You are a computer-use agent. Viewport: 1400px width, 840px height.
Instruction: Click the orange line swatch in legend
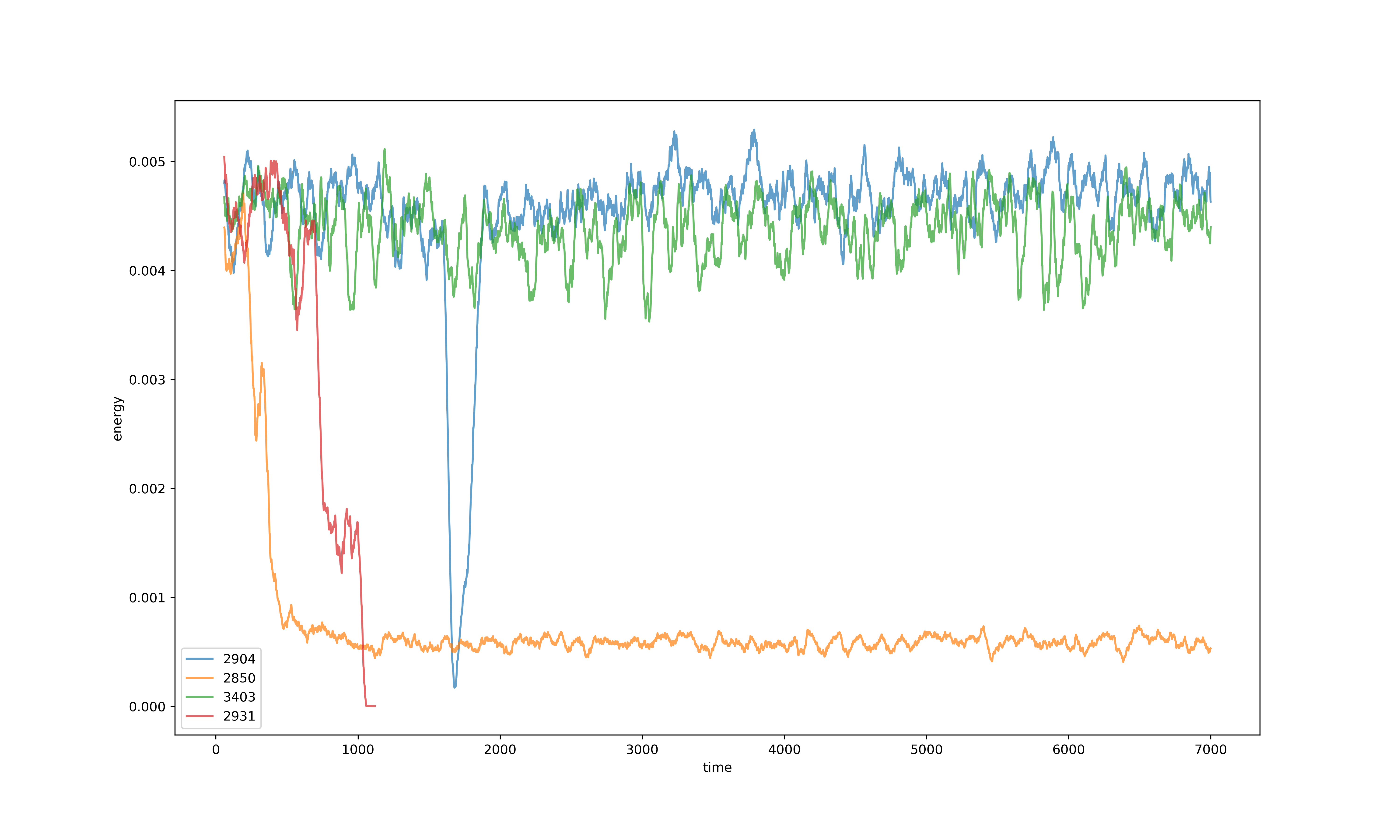click(x=199, y=678)
